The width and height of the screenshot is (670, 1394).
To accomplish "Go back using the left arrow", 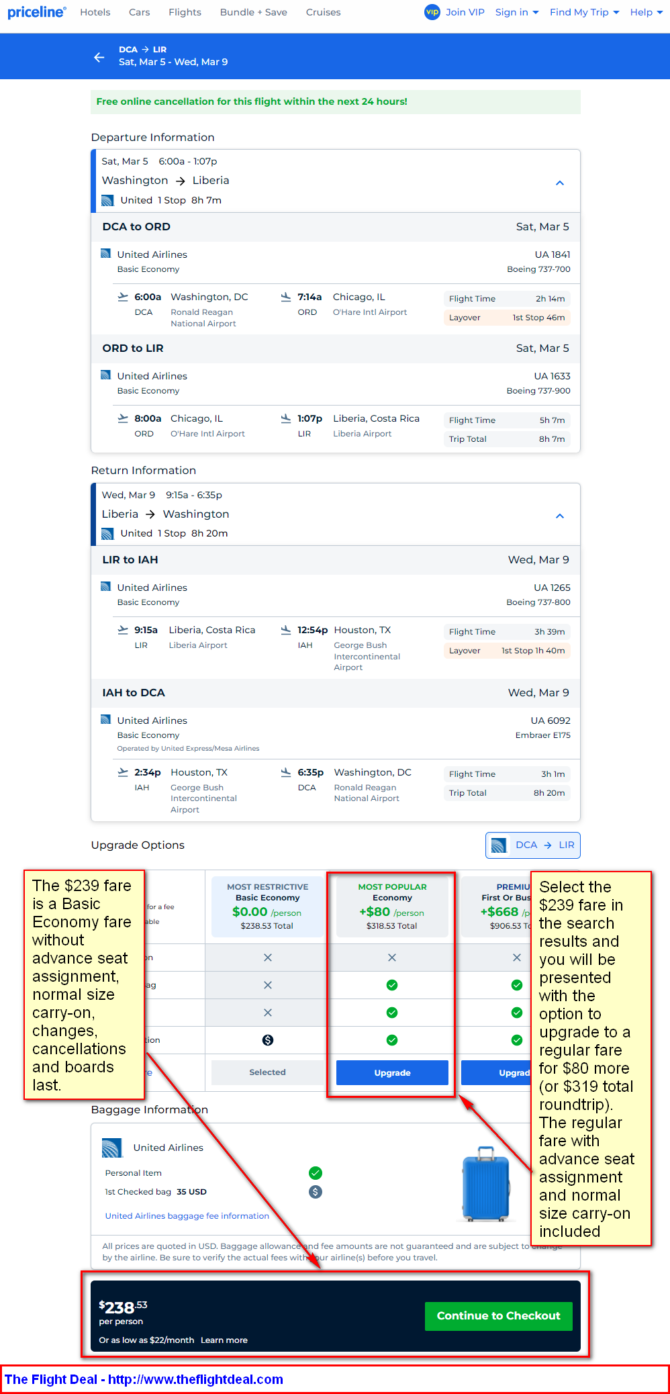I will click(x=99, y=57).
